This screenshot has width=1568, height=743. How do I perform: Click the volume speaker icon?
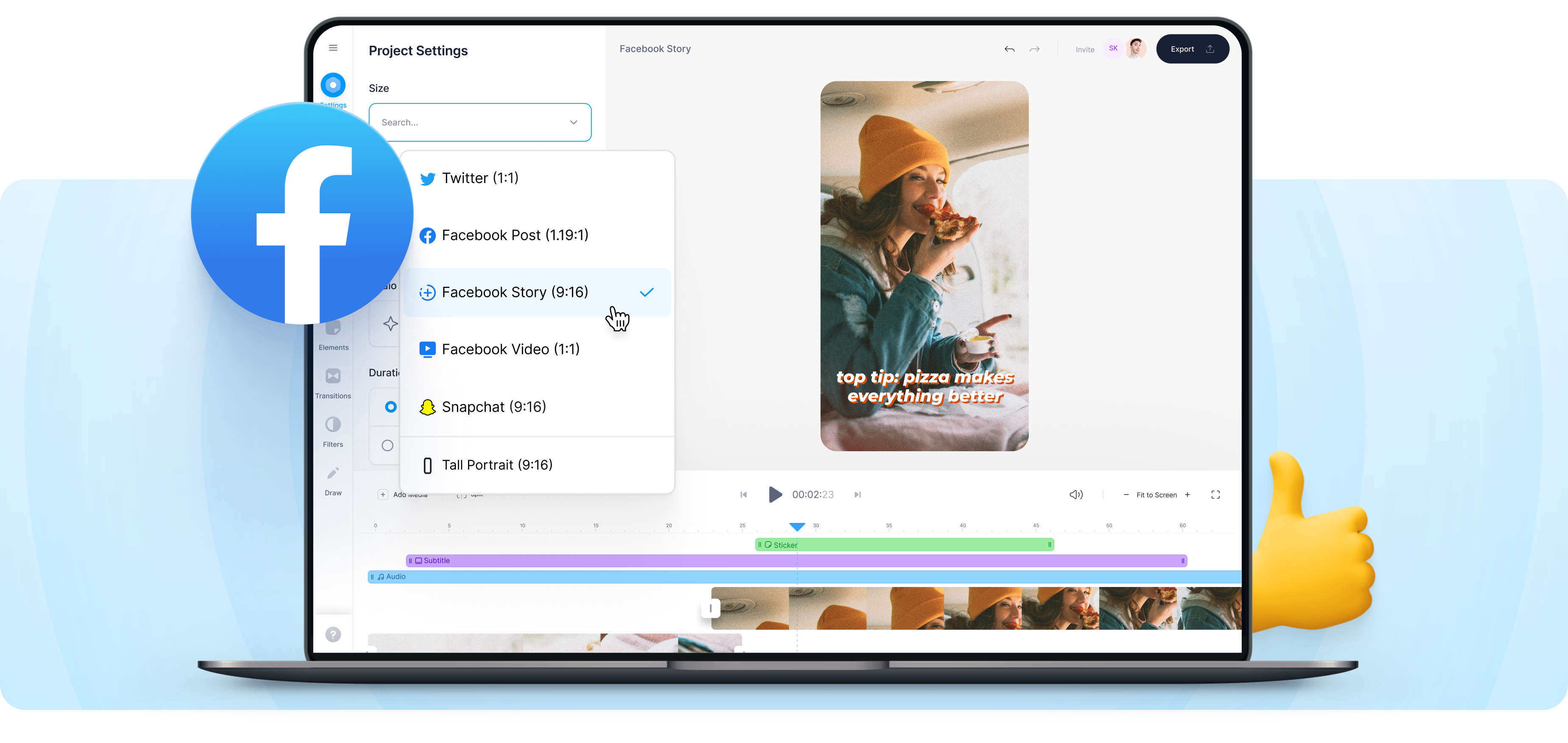pos(1076,494)
